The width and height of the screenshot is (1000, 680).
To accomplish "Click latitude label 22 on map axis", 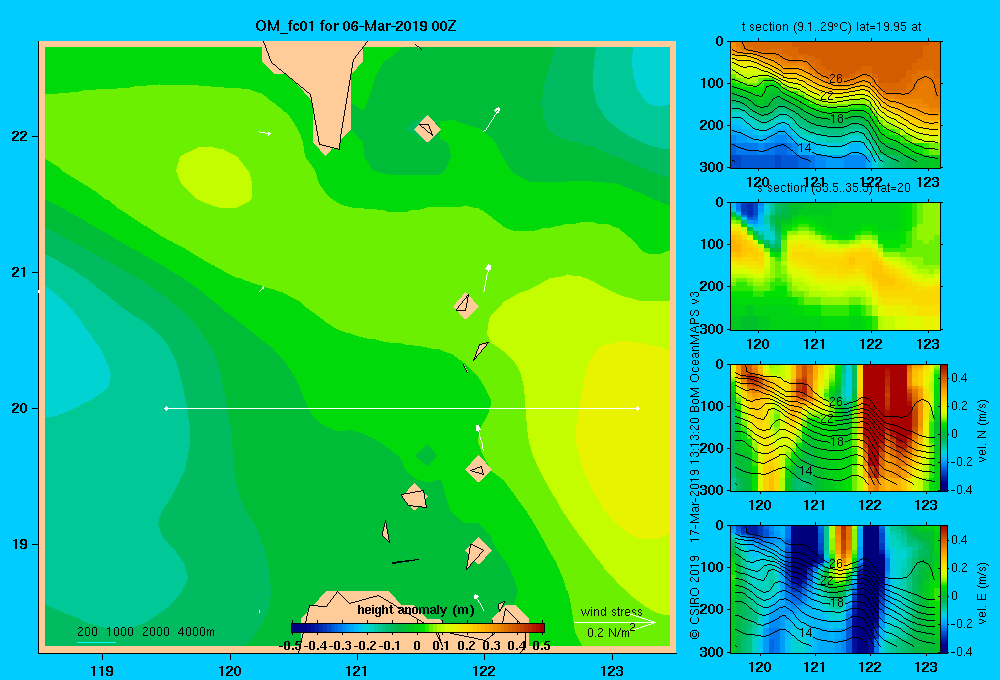I will click(x=20, y=136).
